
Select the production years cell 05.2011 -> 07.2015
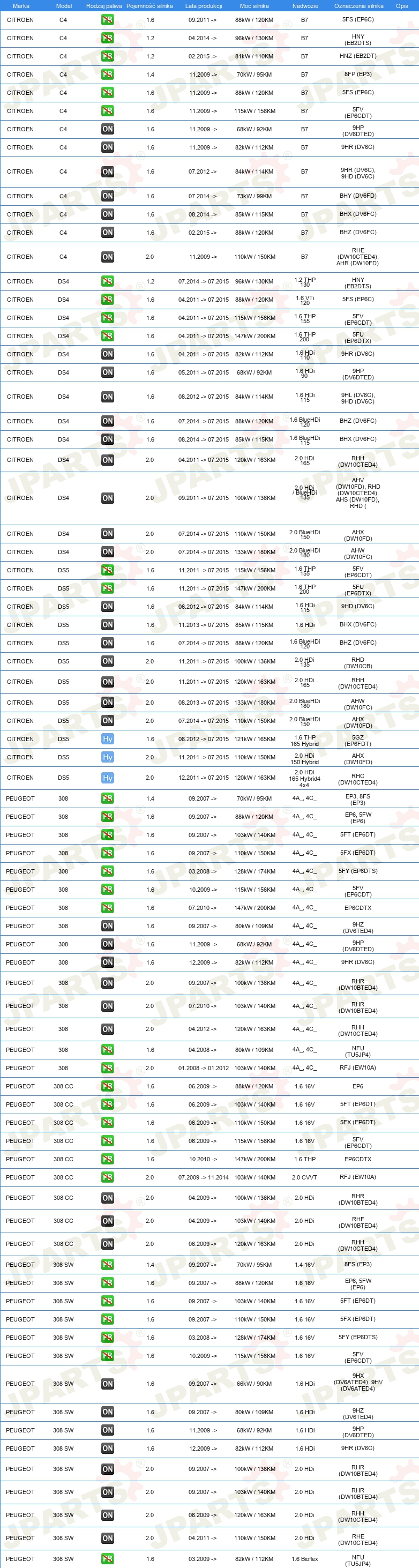(x=204, y=372)
